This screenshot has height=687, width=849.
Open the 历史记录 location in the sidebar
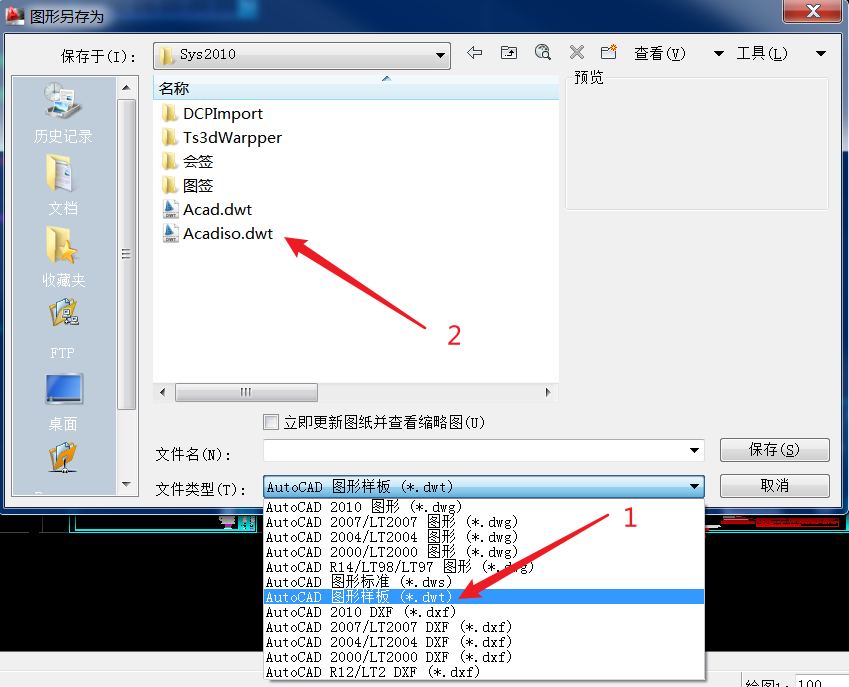pyautogui.click(x=63, y=112)
